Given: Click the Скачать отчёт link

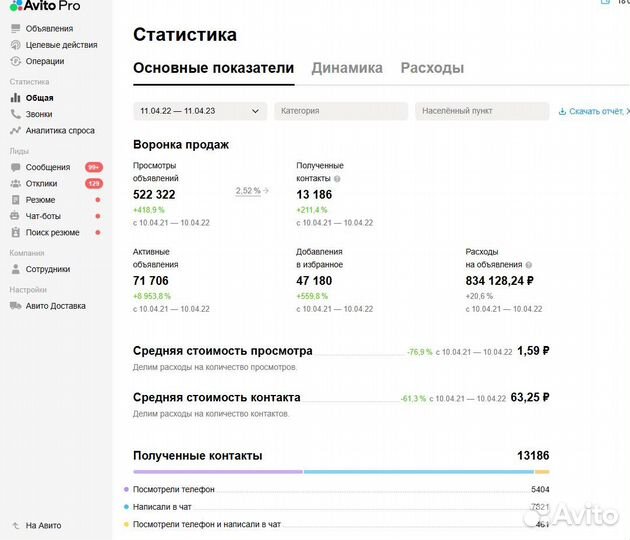Looking at the screenshot, I should coord(596,111).
